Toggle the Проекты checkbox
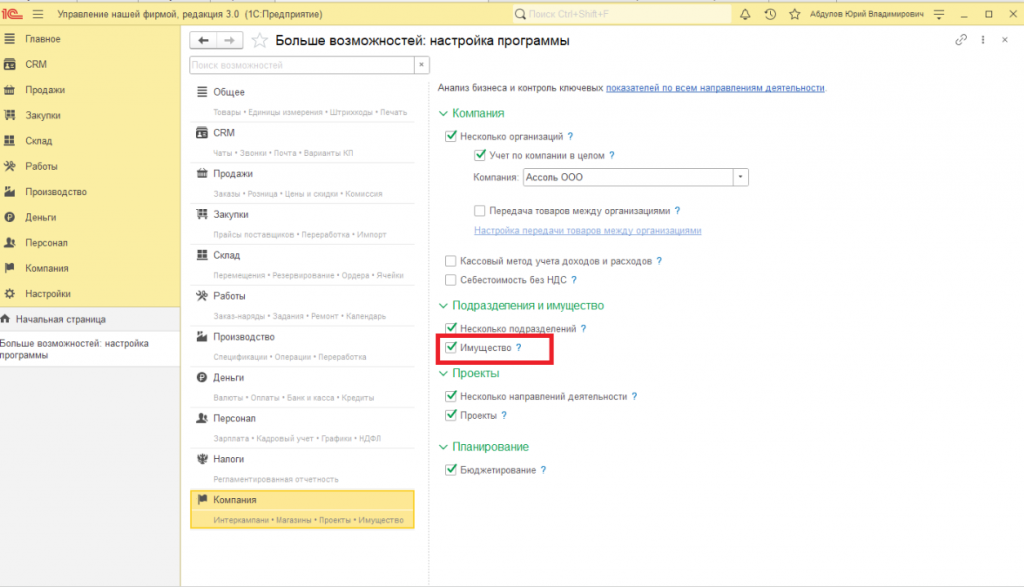1024x587 pixels. (x=451, y=415)
